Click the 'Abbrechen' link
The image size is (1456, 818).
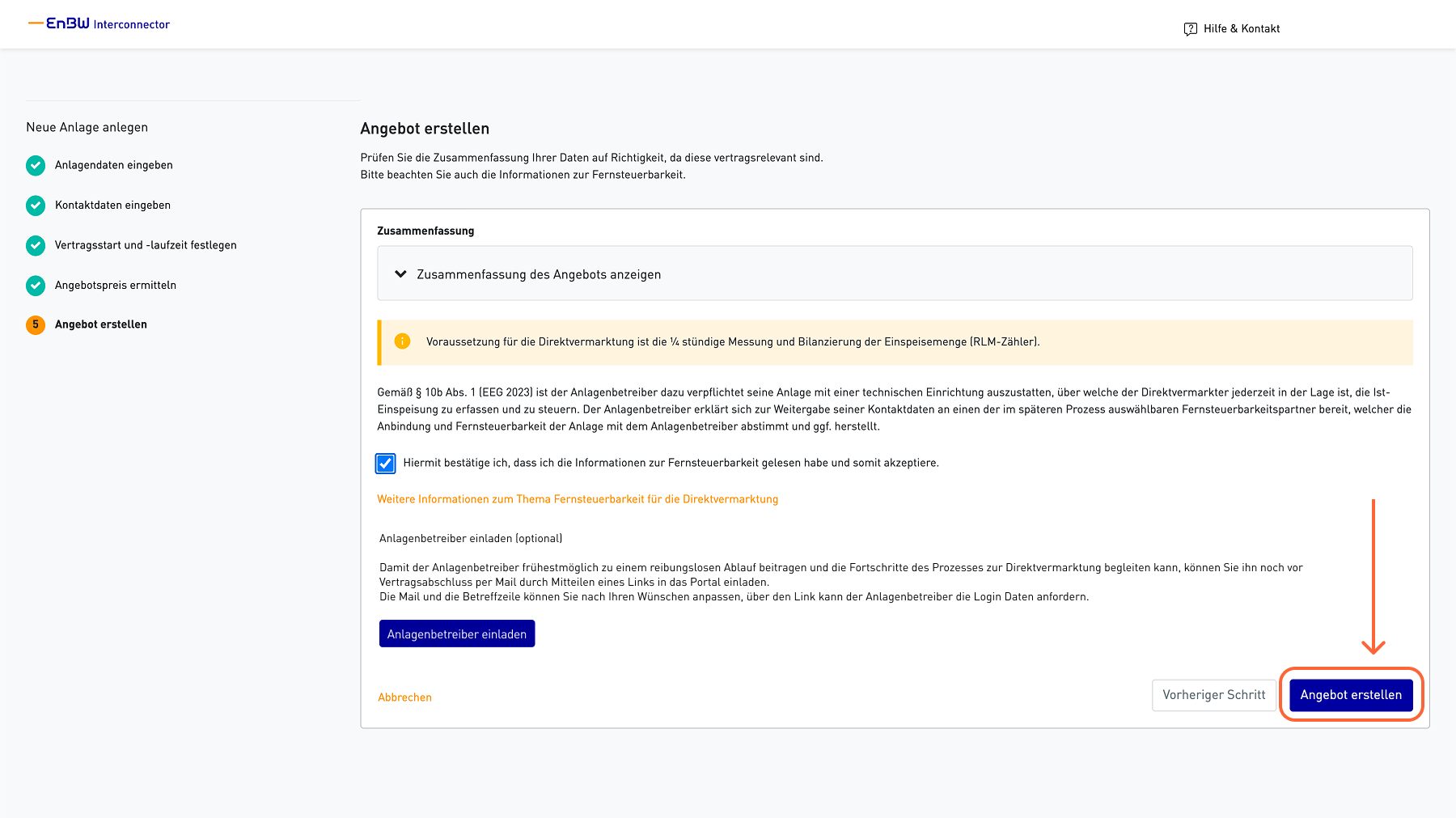404,697
